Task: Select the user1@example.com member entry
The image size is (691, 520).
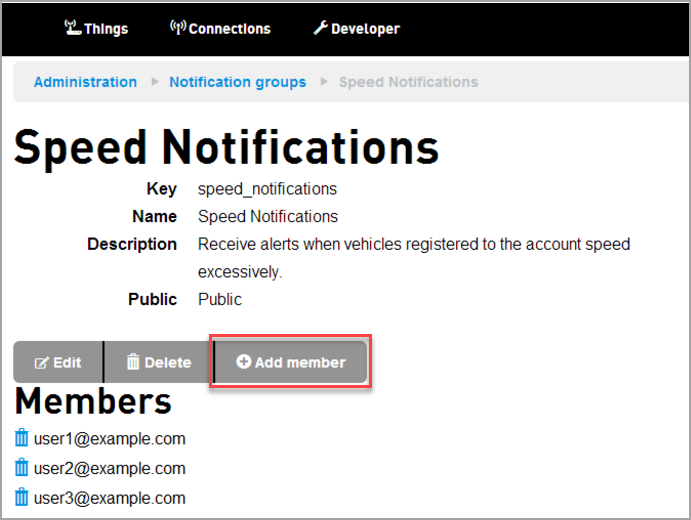Action: (x=109, y=438)
